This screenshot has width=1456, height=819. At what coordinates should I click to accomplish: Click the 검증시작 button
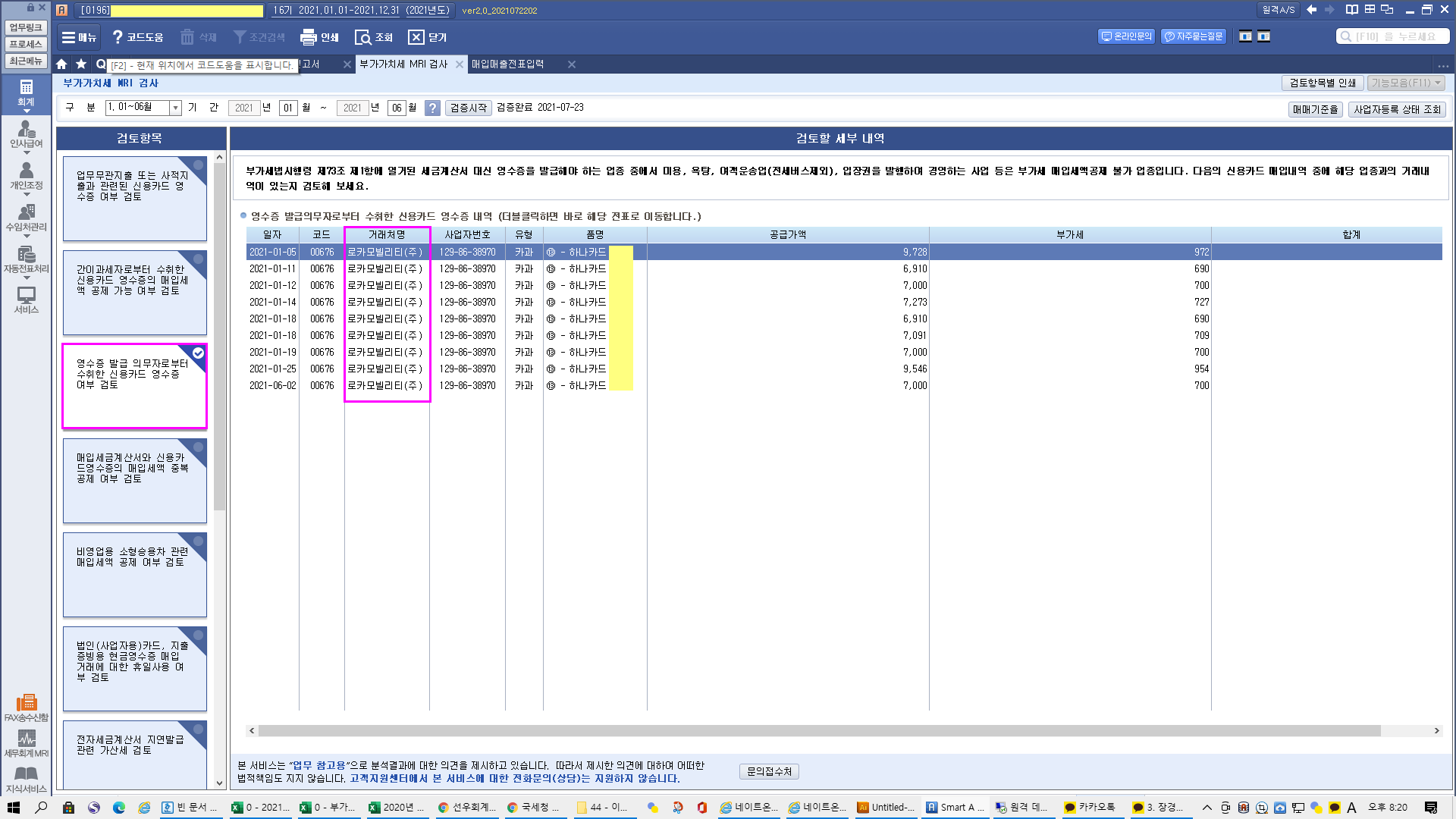tap(468, 108)
